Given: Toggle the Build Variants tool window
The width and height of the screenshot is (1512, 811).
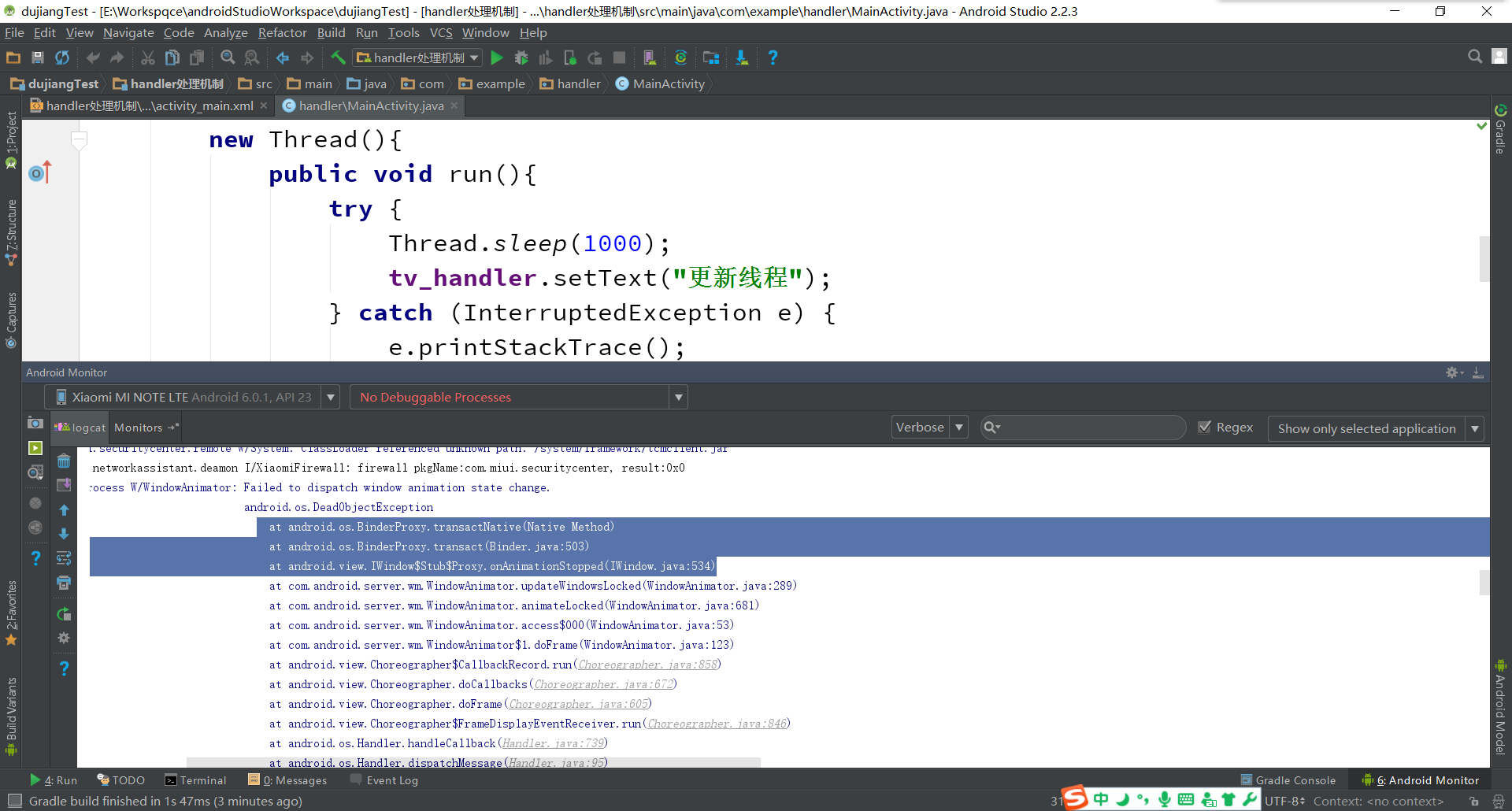Looking at the screenshot, I should pos(11,716).
